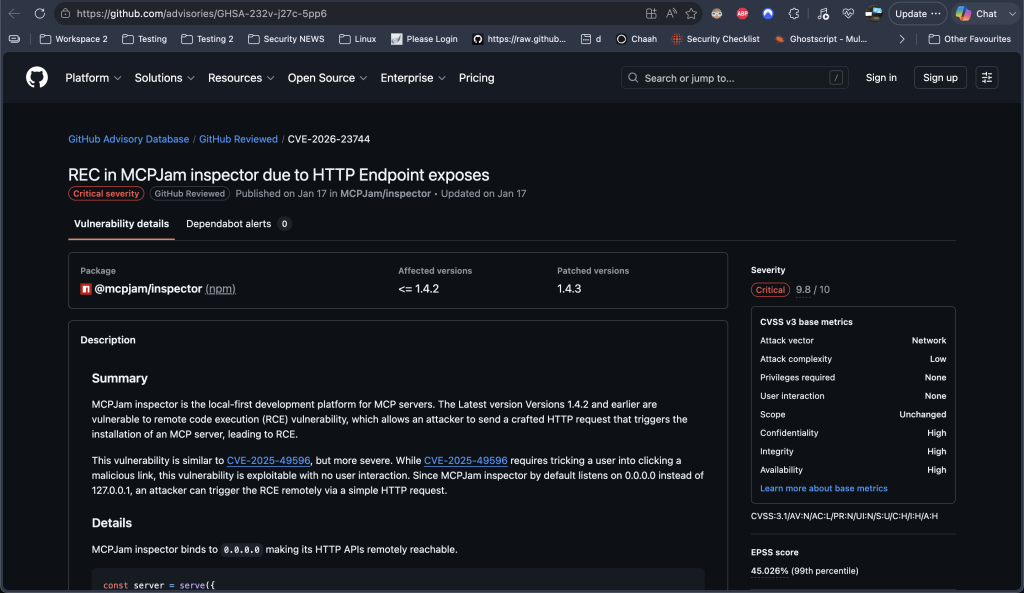This screenshot has width=1024, height=593.
Task: Open the Ghostscript bookmark
Action: [821, 39]
